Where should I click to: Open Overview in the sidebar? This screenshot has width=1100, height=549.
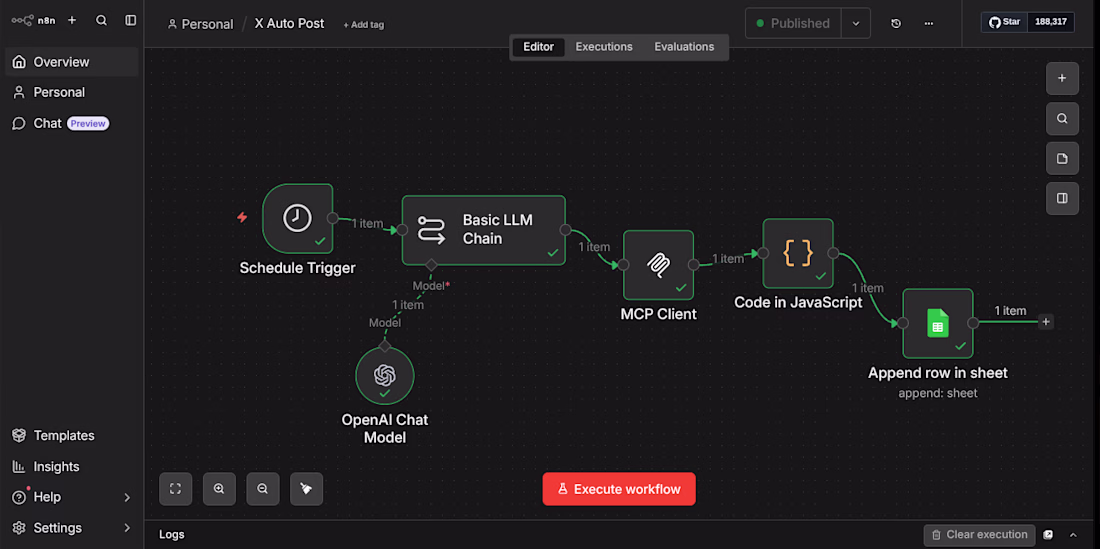[72, 62]
